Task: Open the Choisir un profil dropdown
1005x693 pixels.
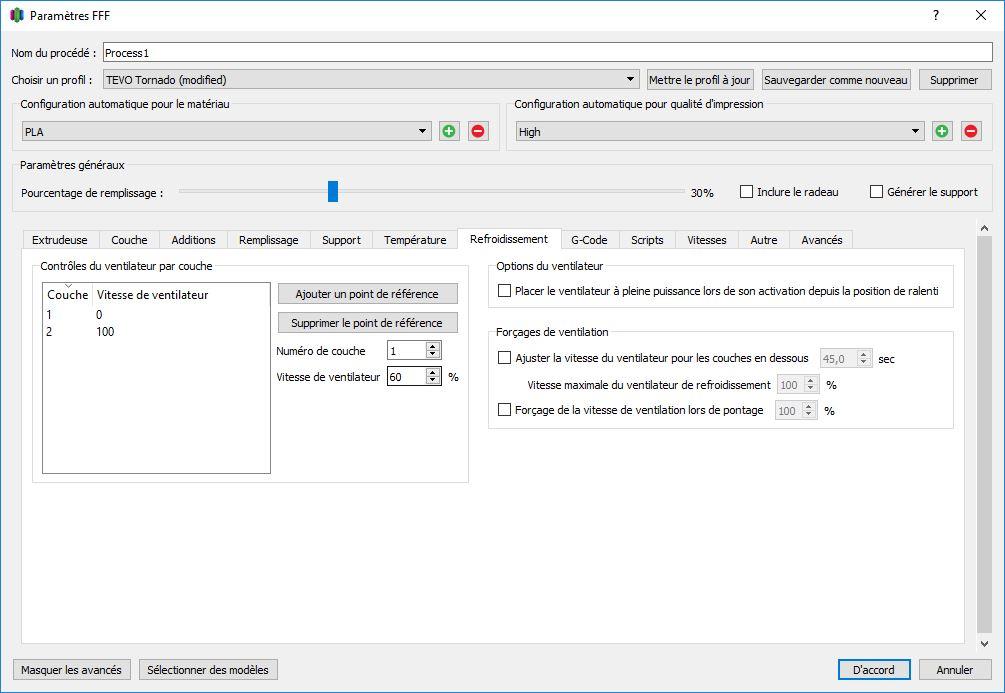Action: click(371, 79)
